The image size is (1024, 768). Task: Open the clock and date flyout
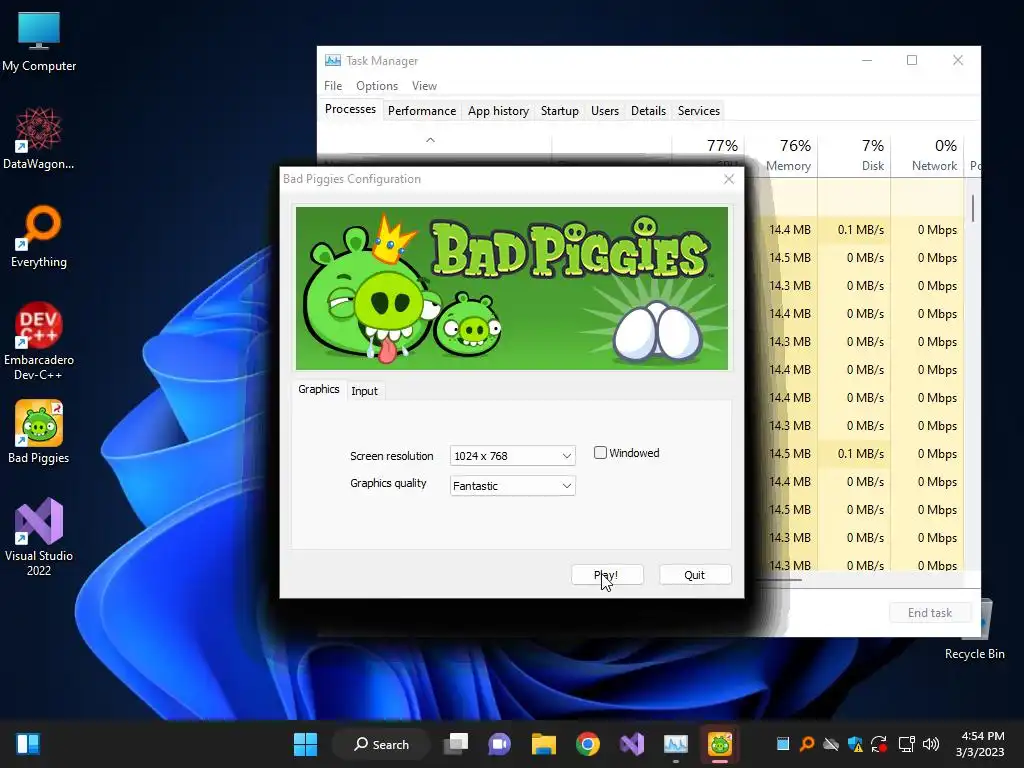982,744
